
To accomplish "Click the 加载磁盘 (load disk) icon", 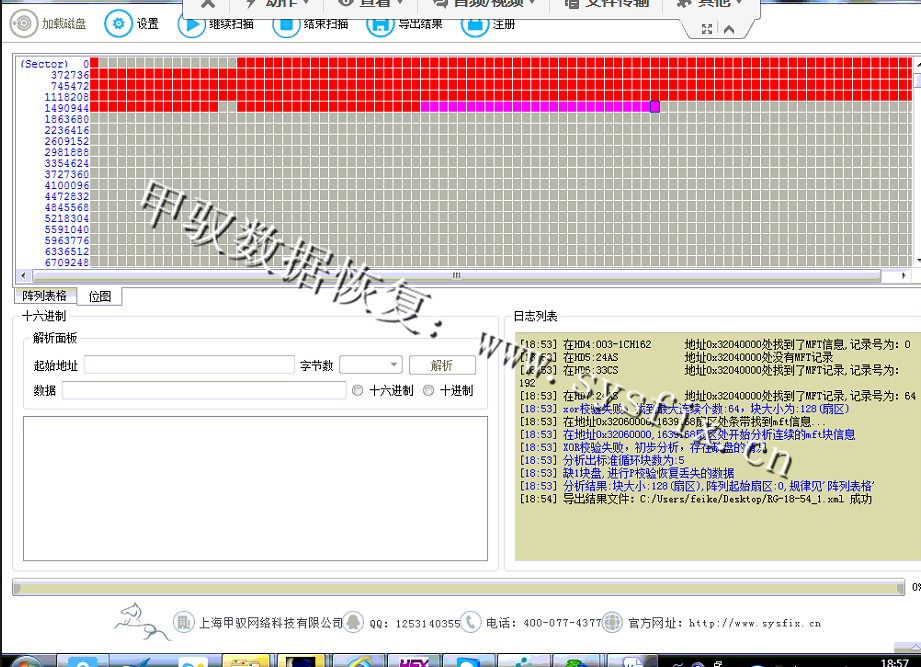I will [x=23, y=23].
